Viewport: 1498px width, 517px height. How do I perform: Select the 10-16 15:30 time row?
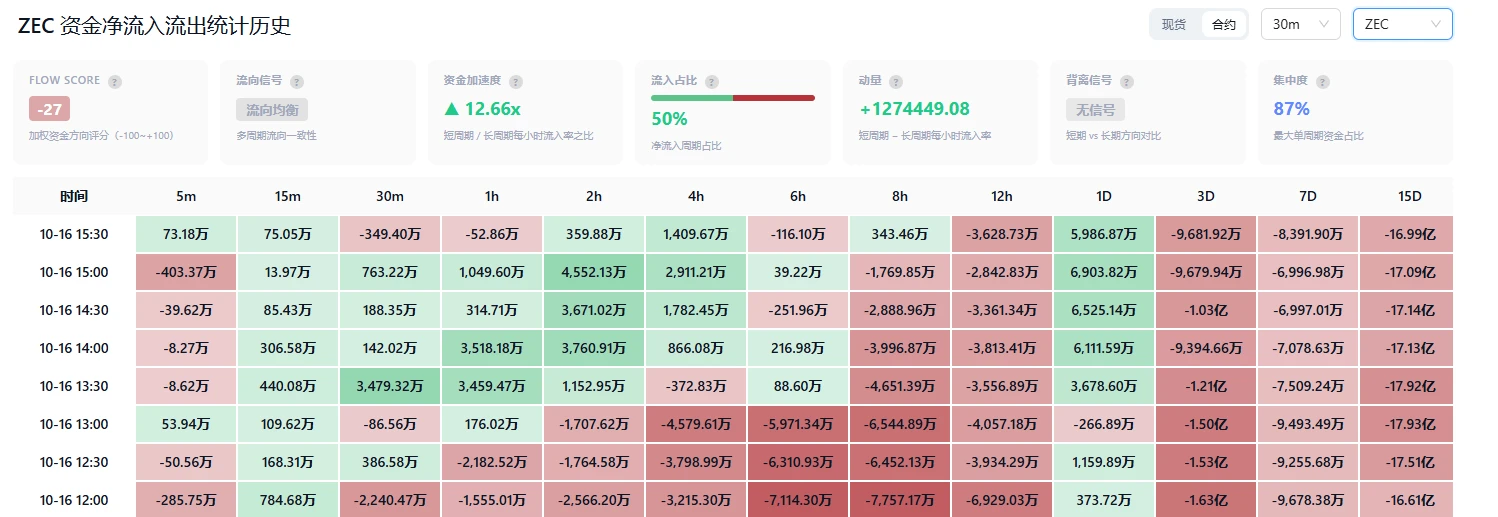pyautogui.click(x=733, y=234)
